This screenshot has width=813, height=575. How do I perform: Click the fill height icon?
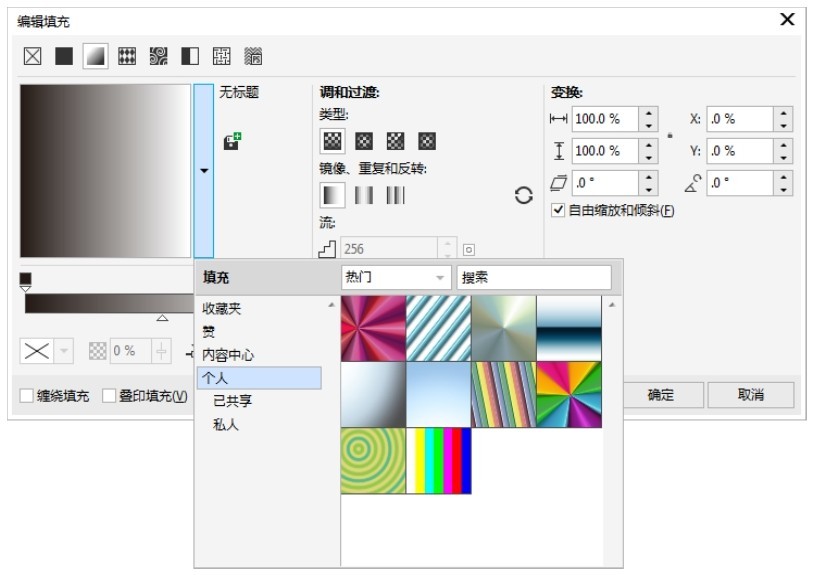coord(559,151)
